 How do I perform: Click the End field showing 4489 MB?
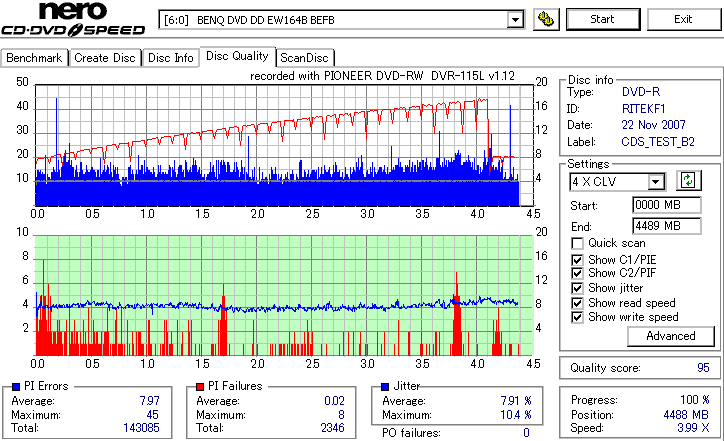coord(666,226)
